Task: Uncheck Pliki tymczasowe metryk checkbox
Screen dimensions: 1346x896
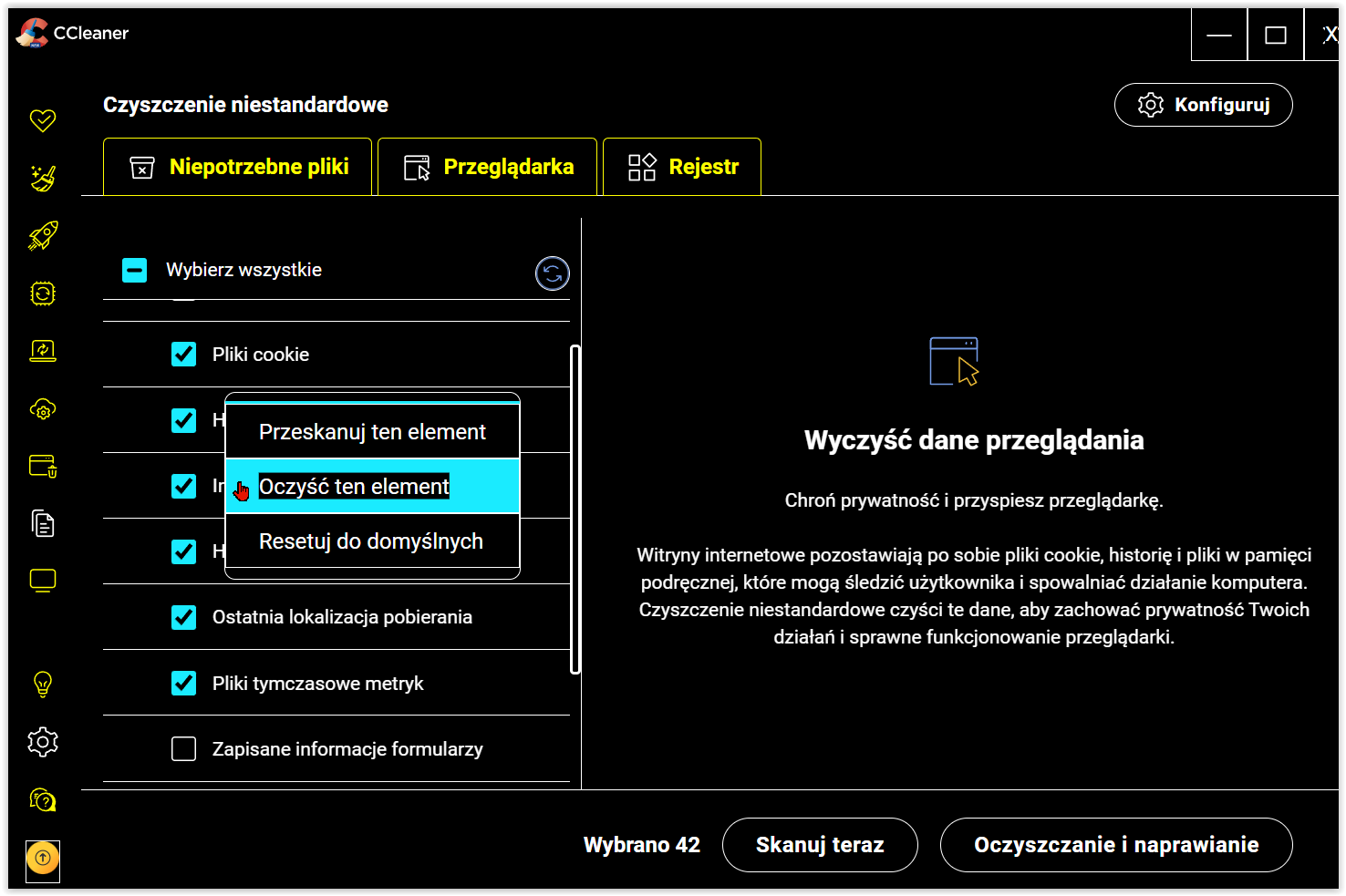Action: click(184, 683)
